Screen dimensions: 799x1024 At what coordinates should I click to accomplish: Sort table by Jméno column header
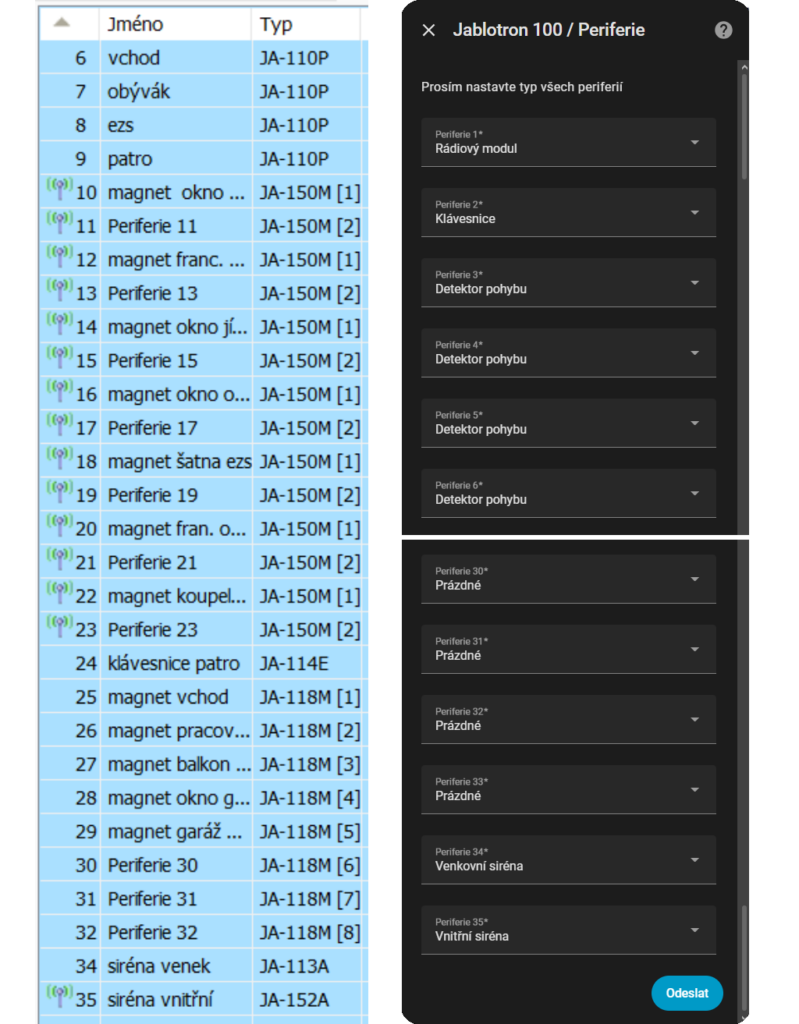(136, 24)
